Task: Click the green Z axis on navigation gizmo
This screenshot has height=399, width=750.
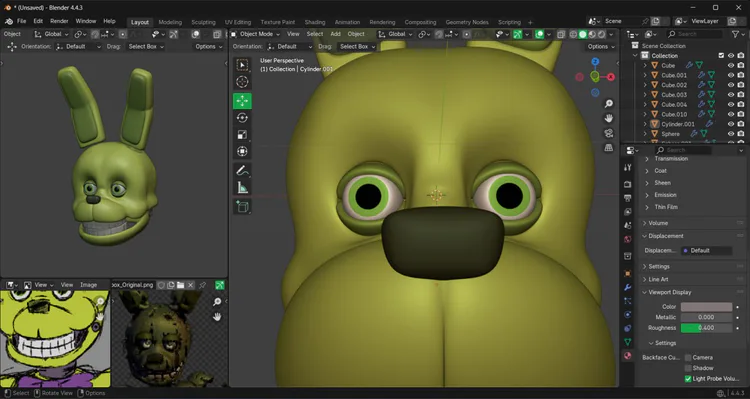Action: pos(595,77)
